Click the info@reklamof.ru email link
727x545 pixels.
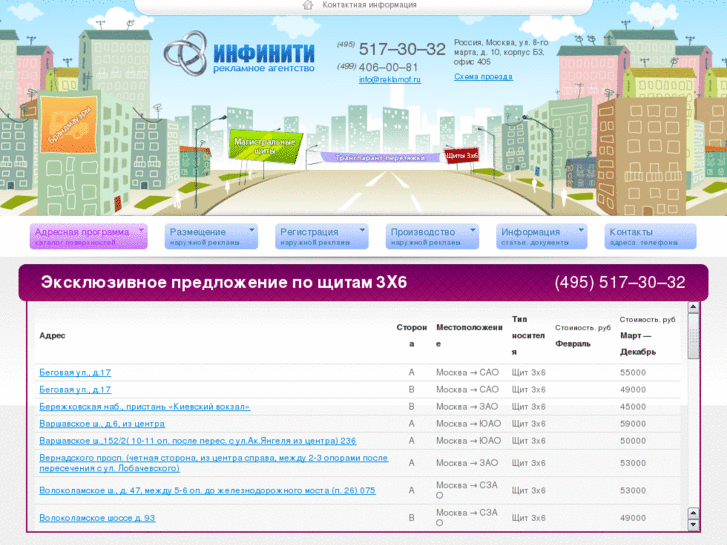[x=390, y=79]
